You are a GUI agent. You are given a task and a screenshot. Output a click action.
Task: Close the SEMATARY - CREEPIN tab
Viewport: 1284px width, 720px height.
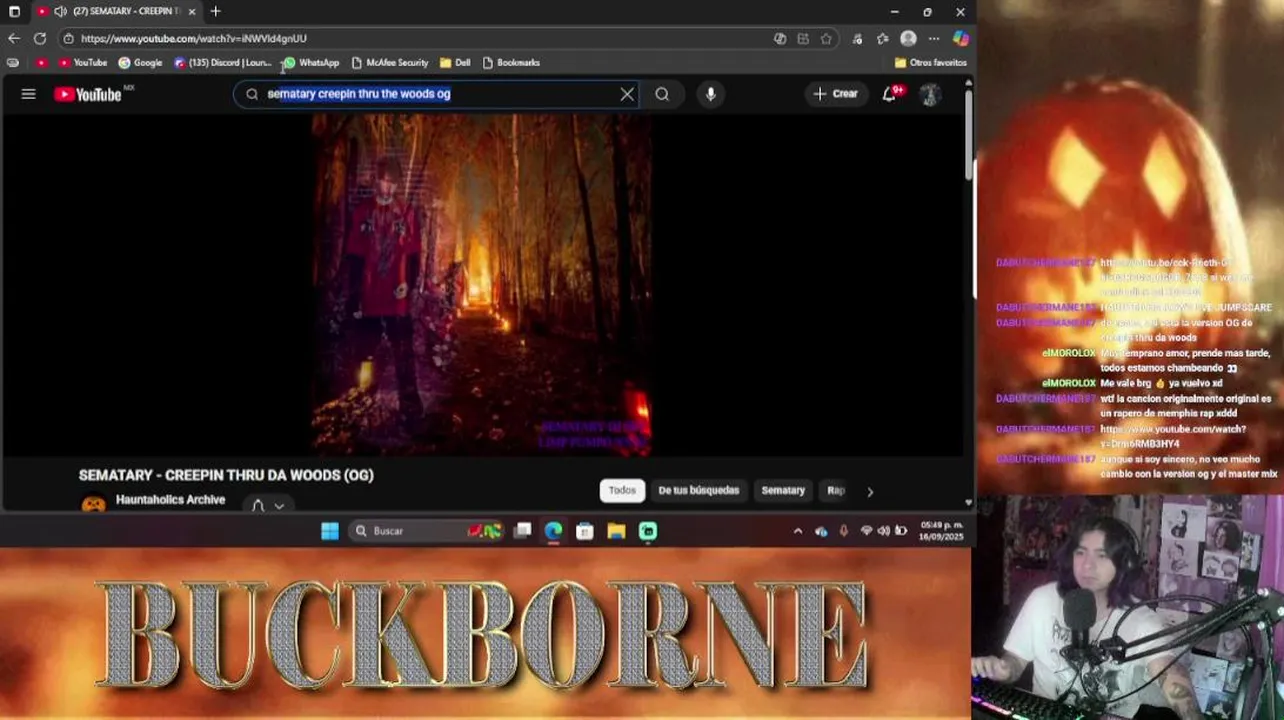[x=191, y=11]
